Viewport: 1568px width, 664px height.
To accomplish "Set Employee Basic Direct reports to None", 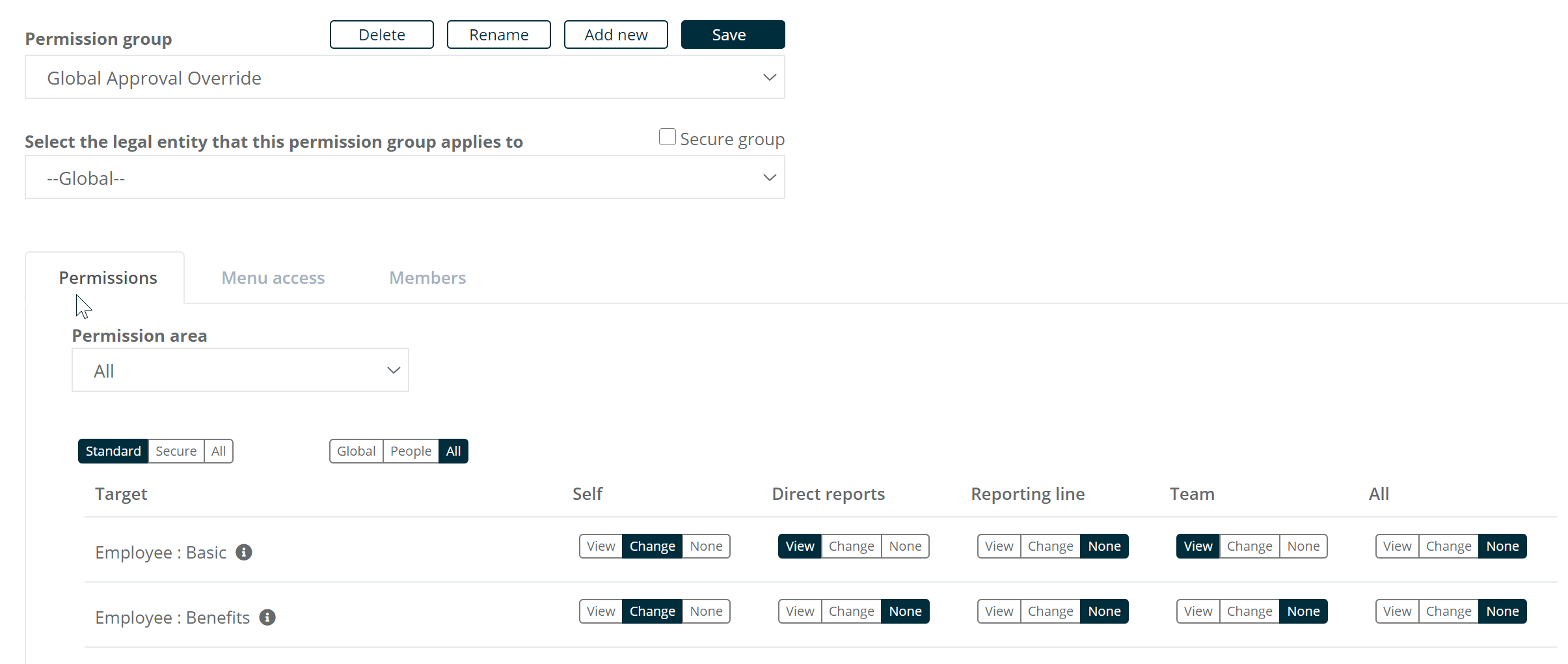I will click(905, 546).
